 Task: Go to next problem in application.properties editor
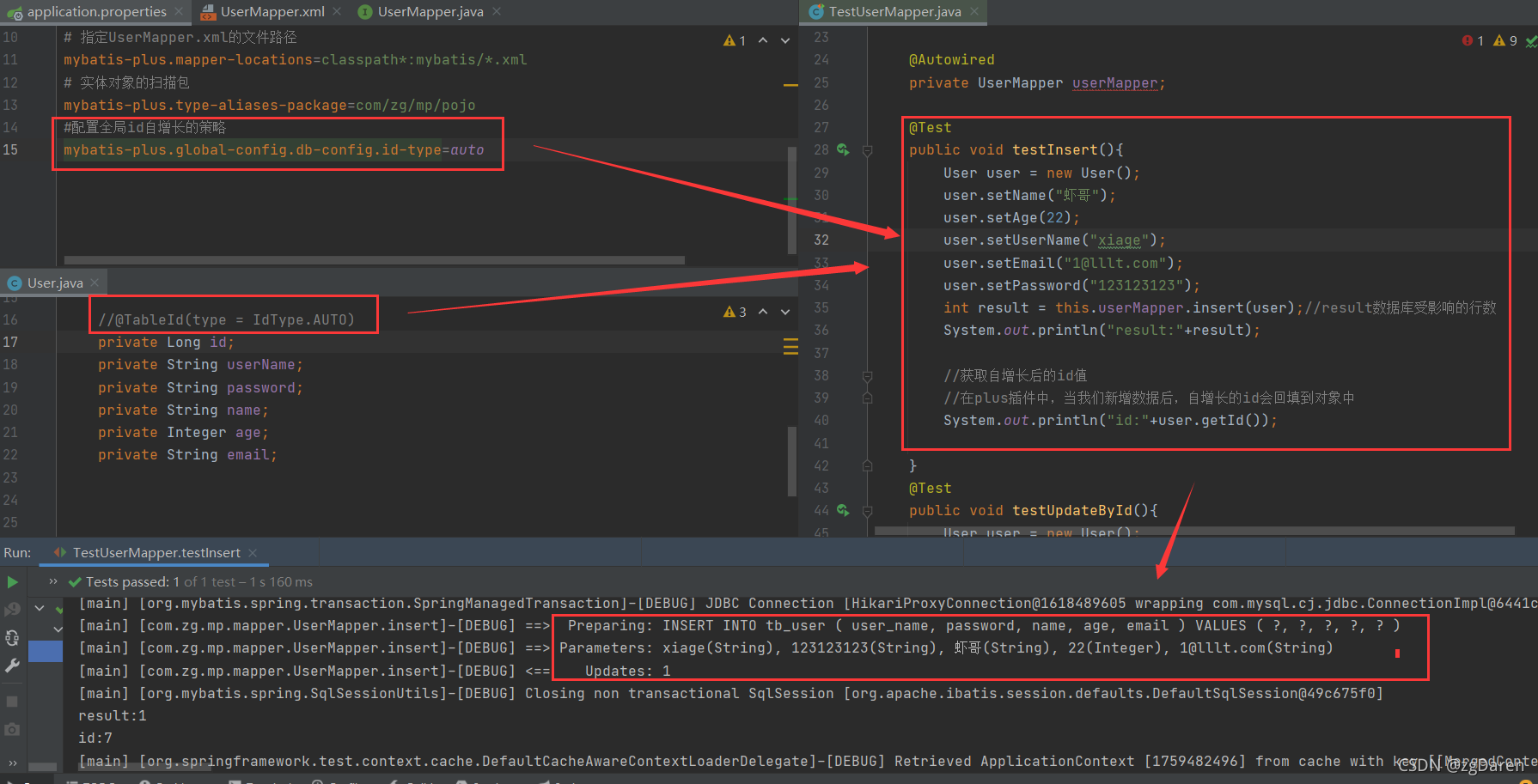(x=785, y=40)
